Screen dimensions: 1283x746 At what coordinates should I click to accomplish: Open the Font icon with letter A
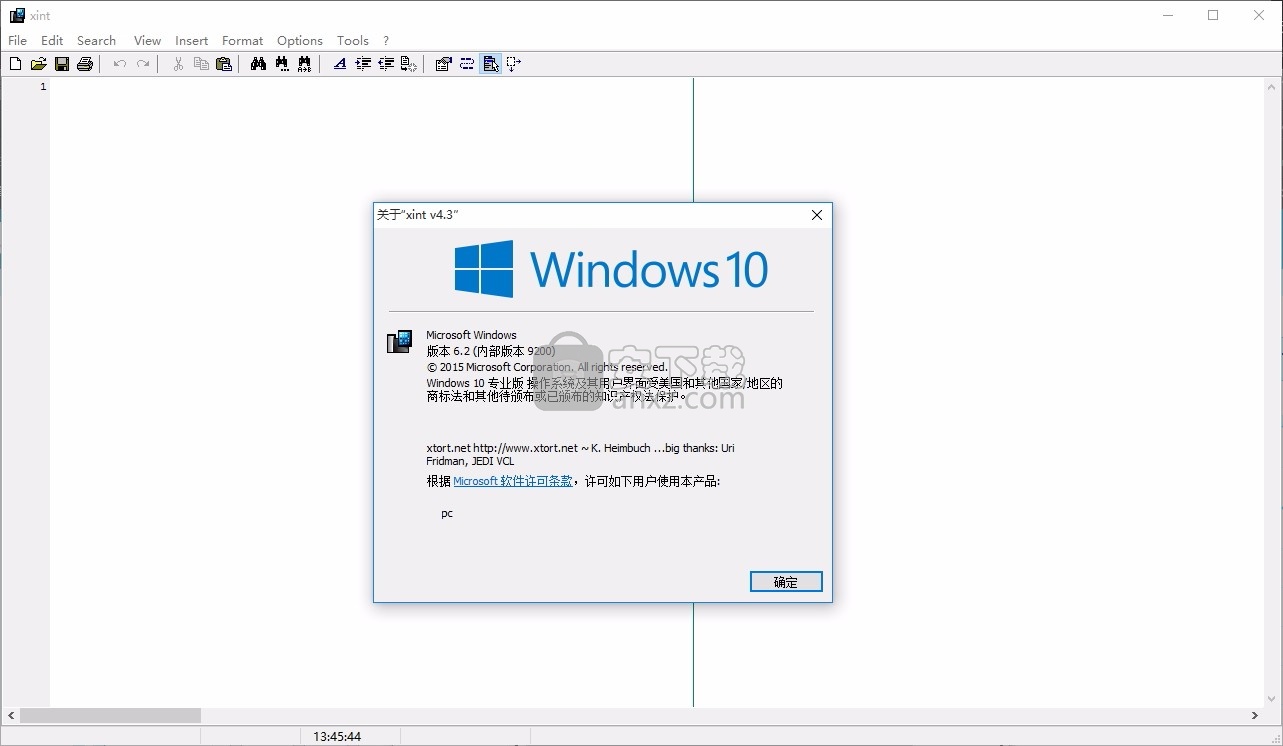click(340, 64)
